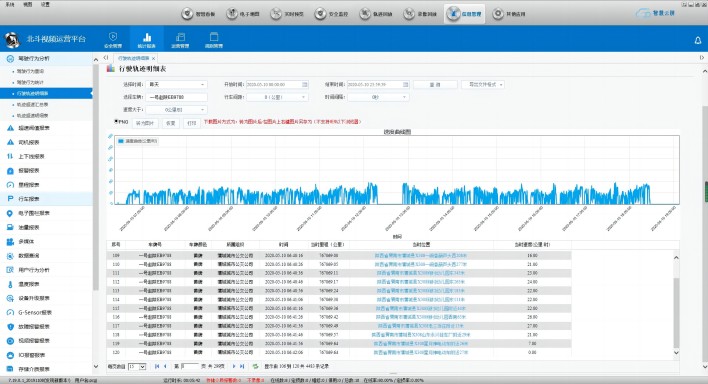The height and width of the screenshot is (384, 708).
Task: Open the 选择时间 dropdown showing 昨天
Action: pyautogui.click(x=177, y=84)
